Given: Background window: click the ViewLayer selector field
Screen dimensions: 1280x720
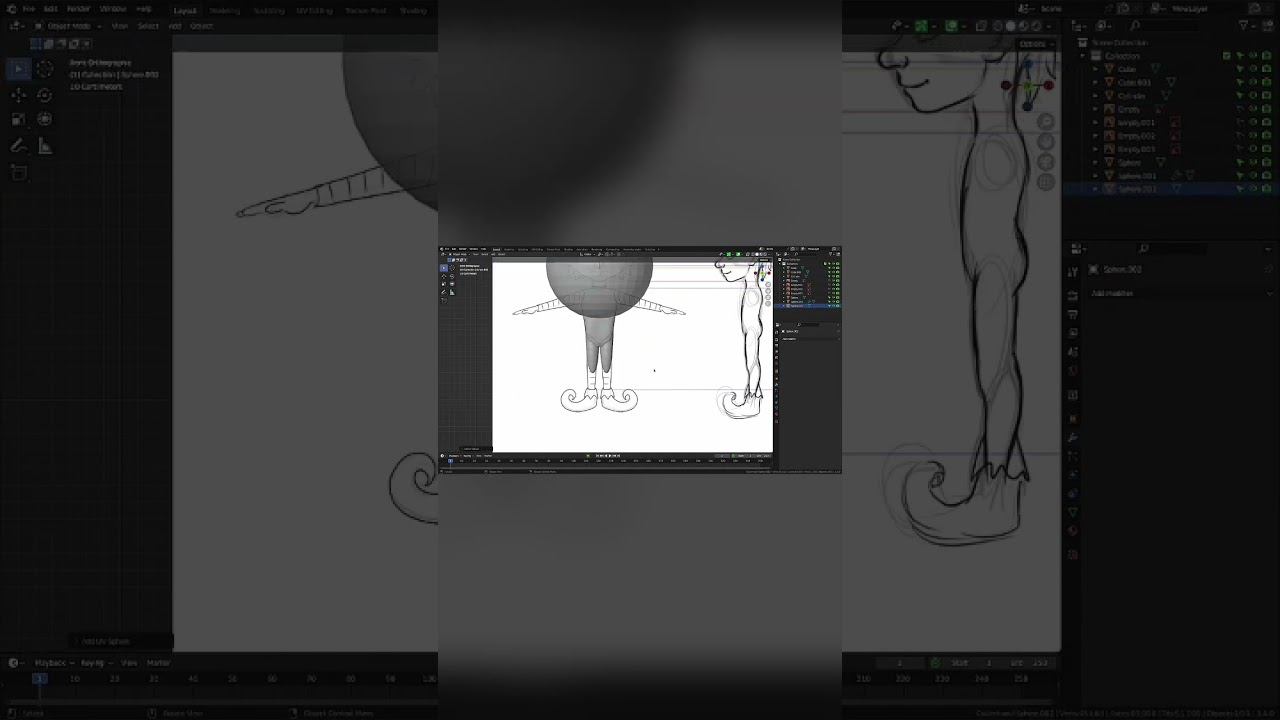Looking at the screenshot, I should click(1207, 9).
